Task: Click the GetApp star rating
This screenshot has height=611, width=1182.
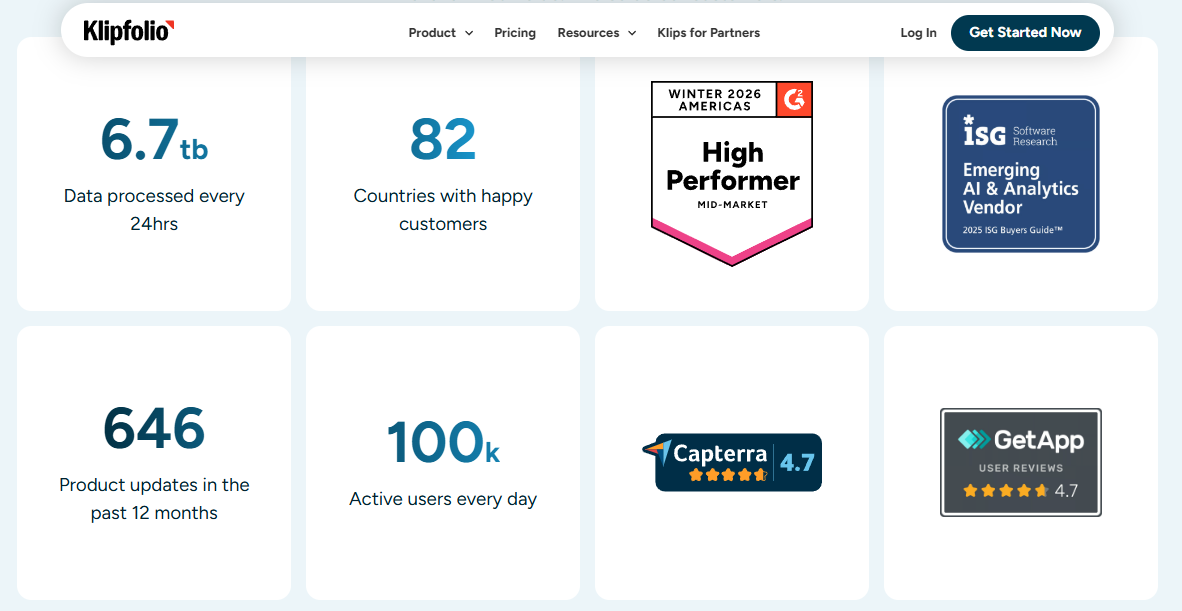Action: point(1006,491)
